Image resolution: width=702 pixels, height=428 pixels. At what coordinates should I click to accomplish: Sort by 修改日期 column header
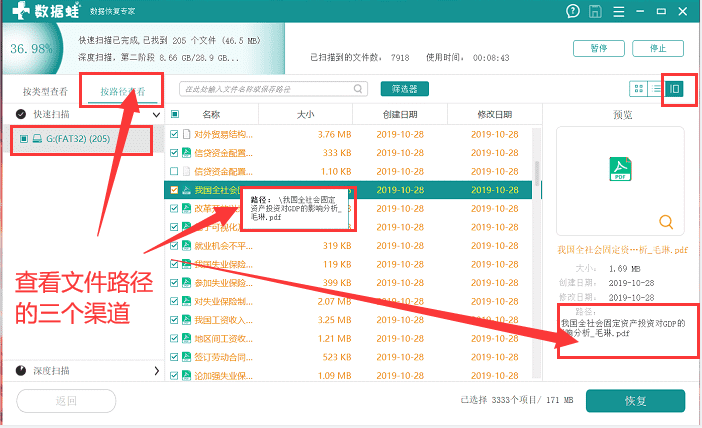494,115
